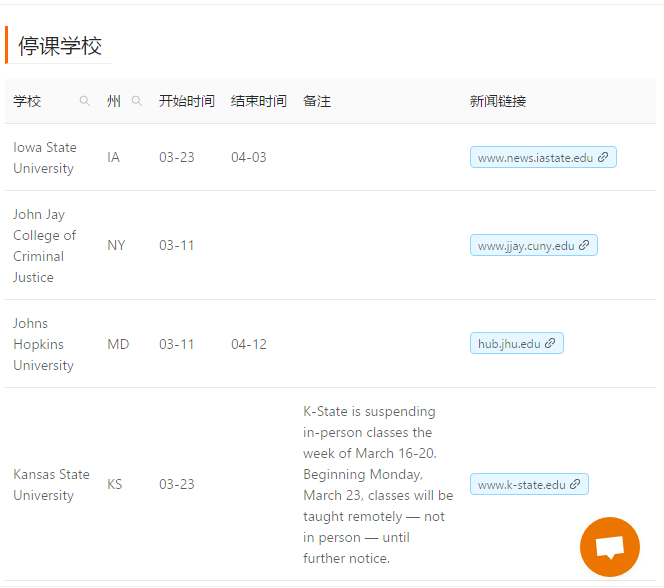664x588 pixels.
Task: Click the 新闻链接 column header
Action: pos(498,101)
